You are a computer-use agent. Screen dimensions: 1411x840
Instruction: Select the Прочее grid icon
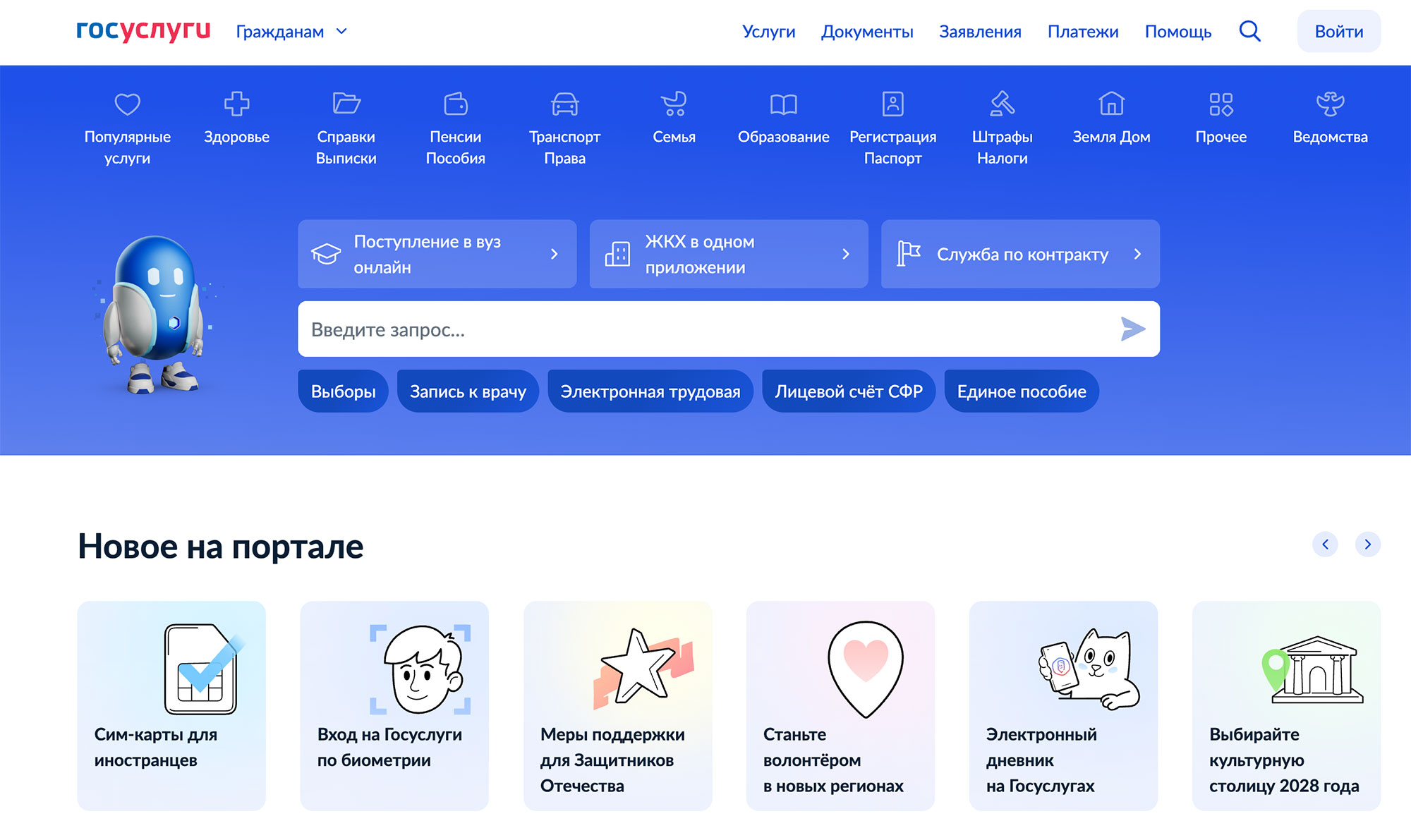(x=1221, y=104)
